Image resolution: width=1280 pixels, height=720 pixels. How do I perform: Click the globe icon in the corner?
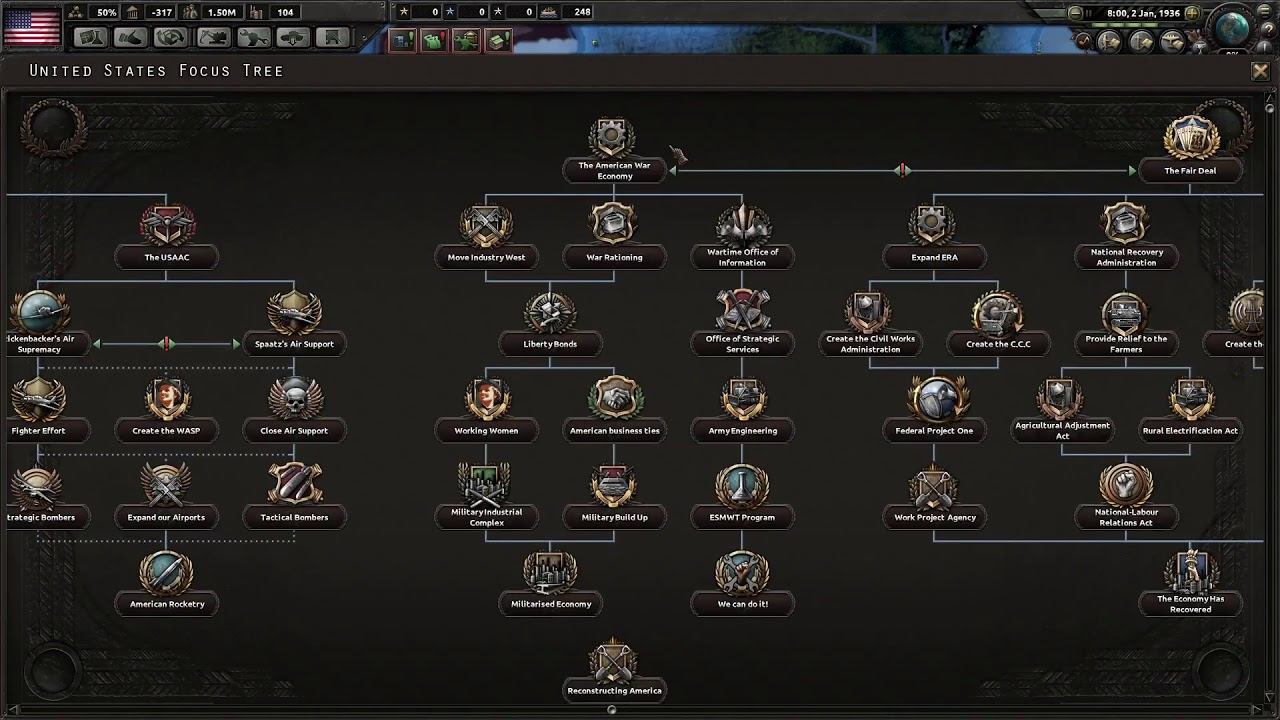point(1232,27)
